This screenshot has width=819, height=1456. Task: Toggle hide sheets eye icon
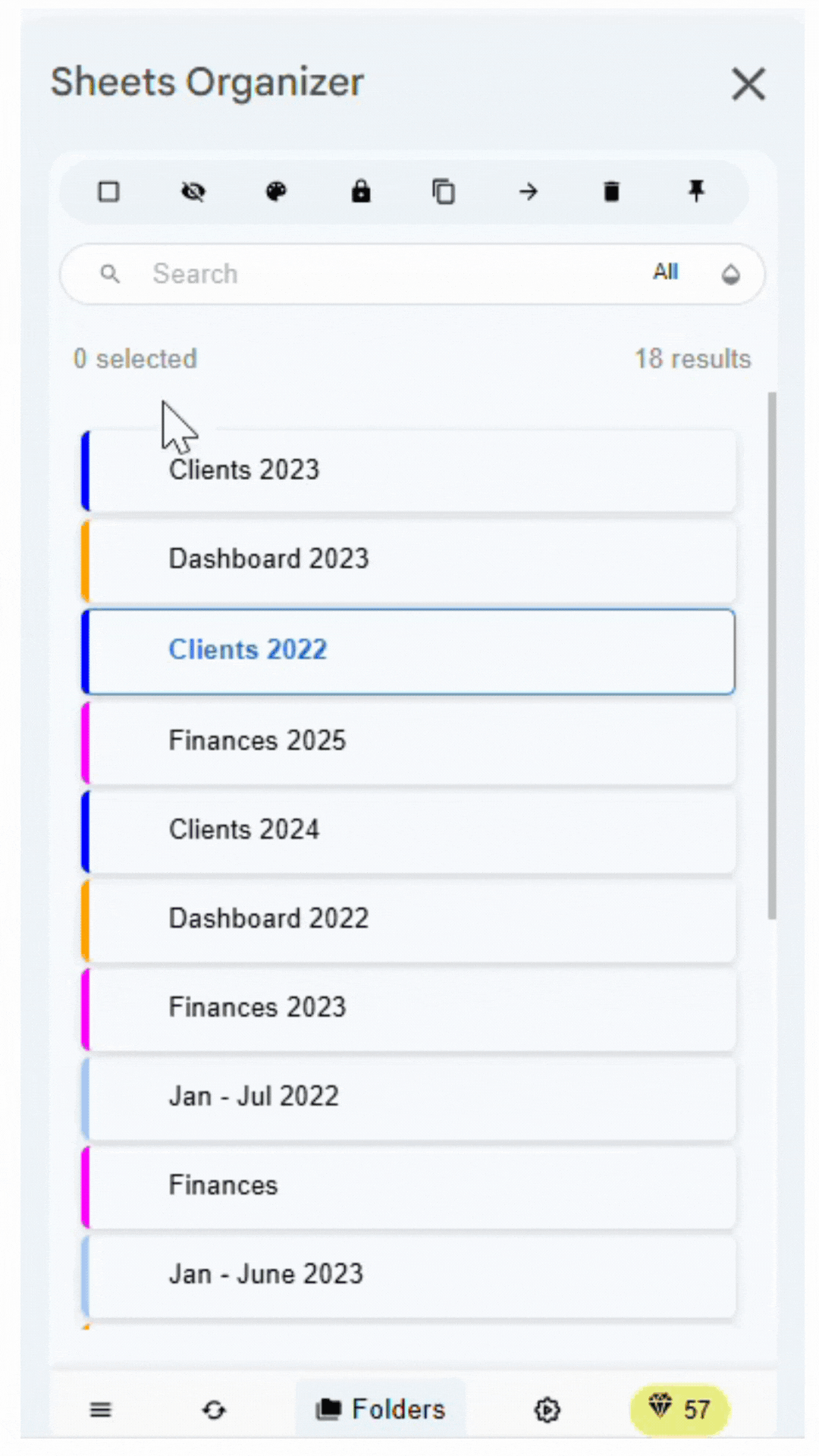click(x=193, y=192)
